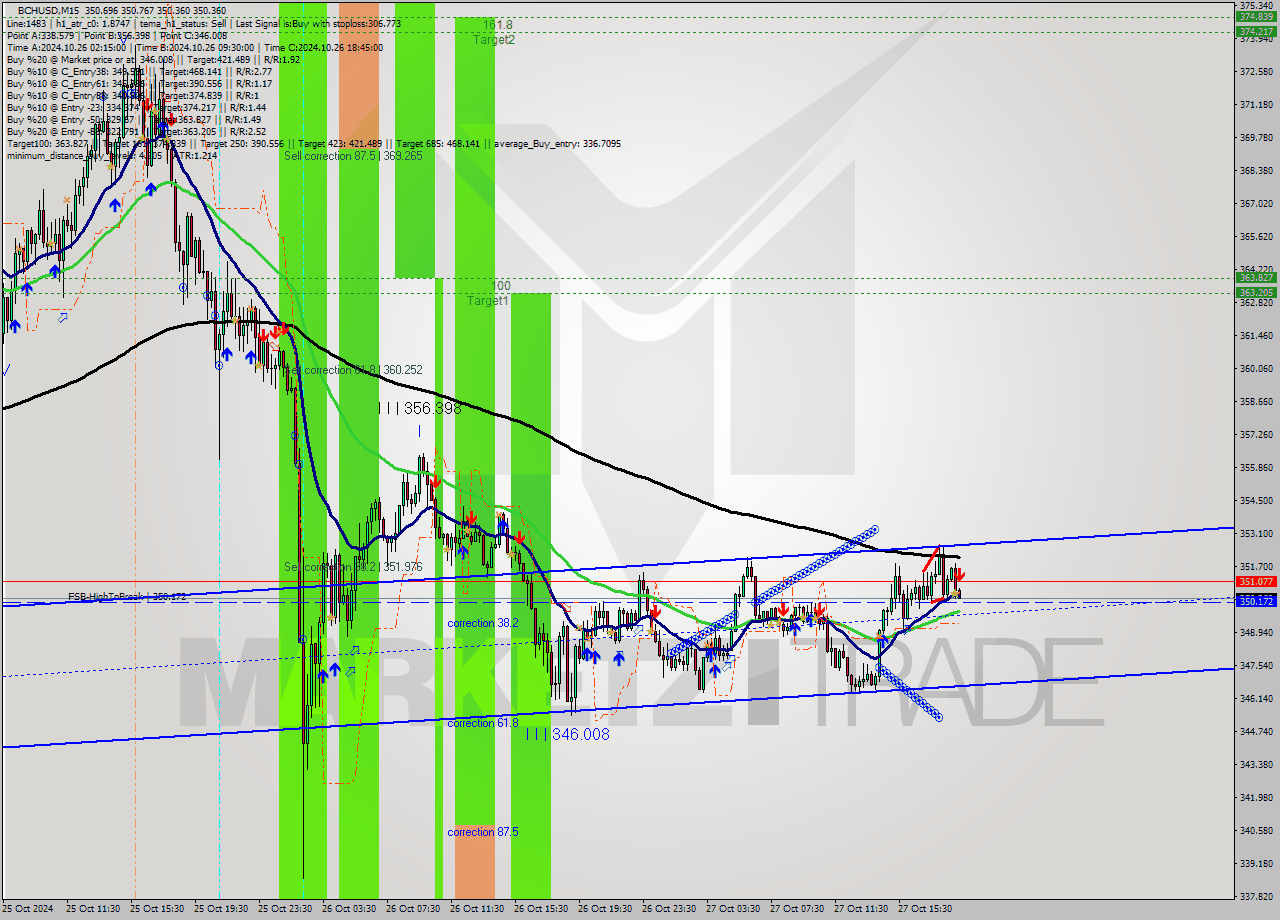Select the 'Target2' label
Image resolution: width=1280 pixels, height=920 pixels.
[494, 40]
